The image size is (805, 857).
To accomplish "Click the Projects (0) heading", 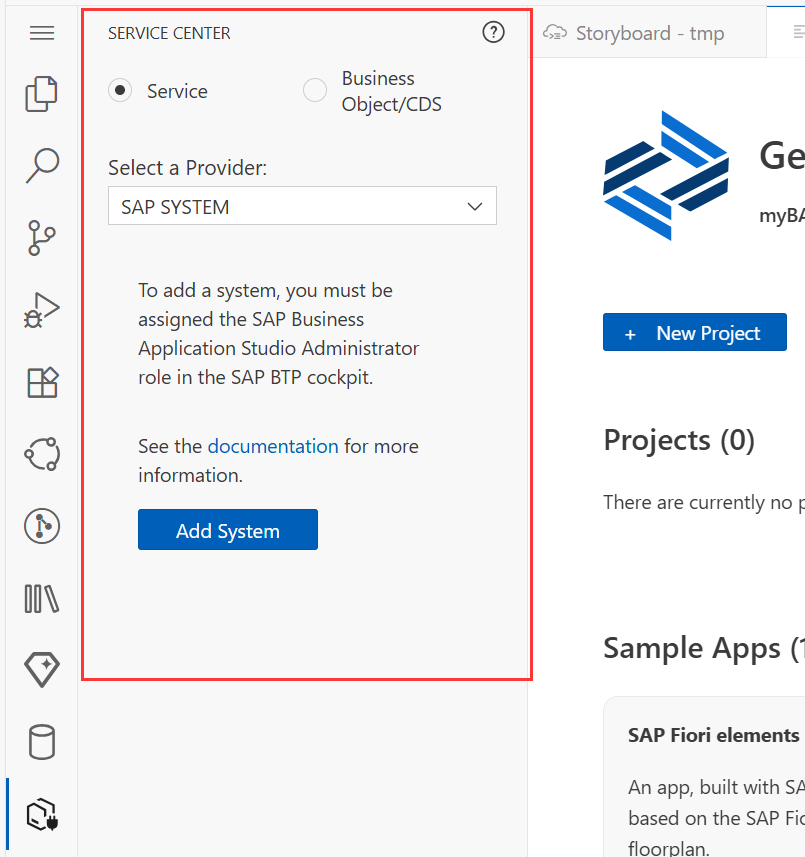I will coord(679,440).
